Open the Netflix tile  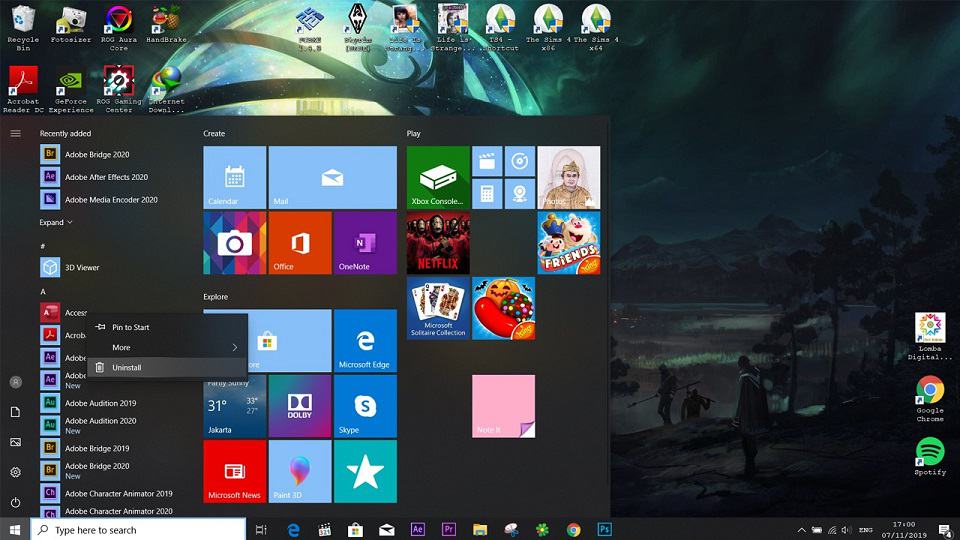click(x=438, y=243)
